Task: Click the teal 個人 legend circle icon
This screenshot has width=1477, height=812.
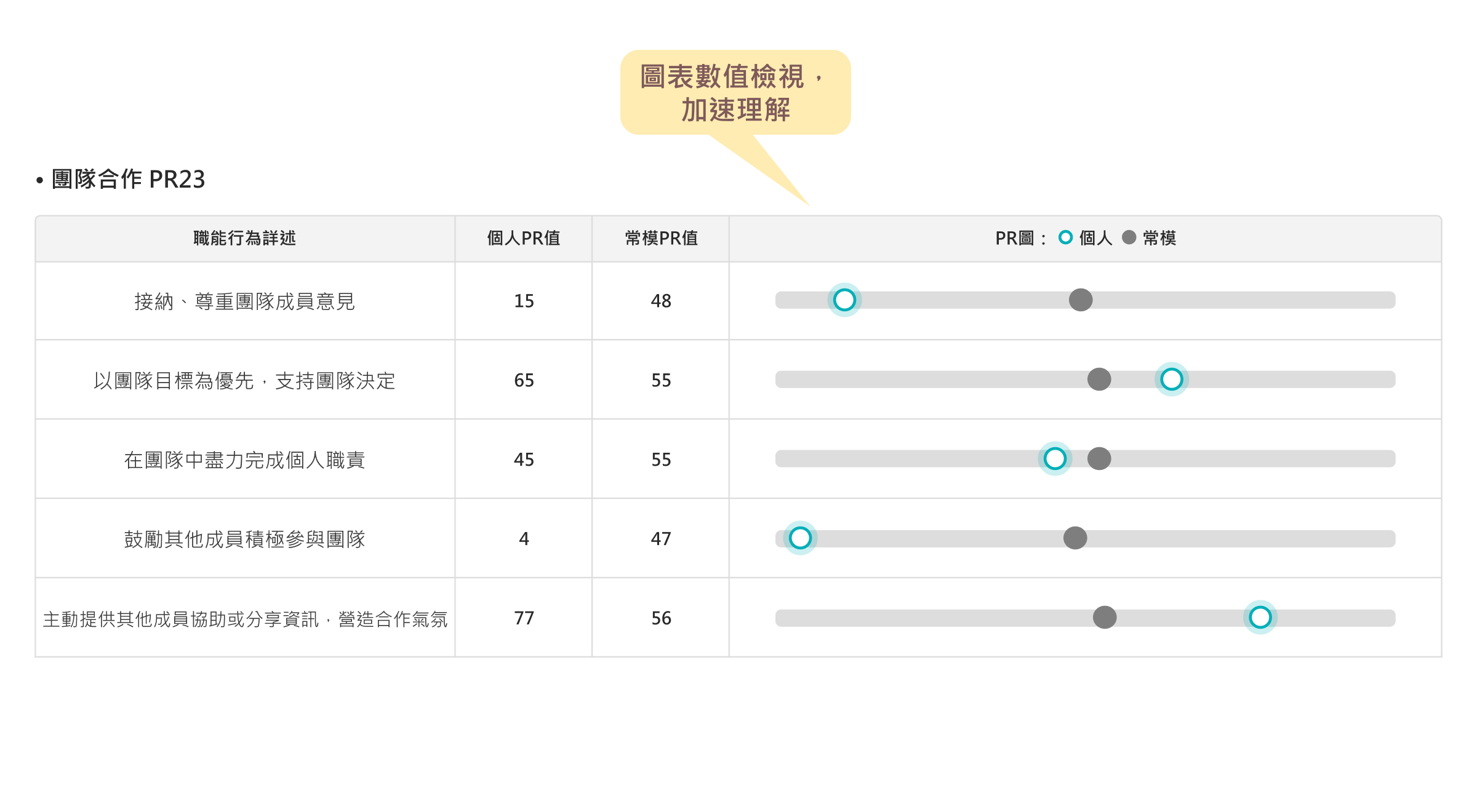Action: pyautogui.click(x=1065, y=237)
